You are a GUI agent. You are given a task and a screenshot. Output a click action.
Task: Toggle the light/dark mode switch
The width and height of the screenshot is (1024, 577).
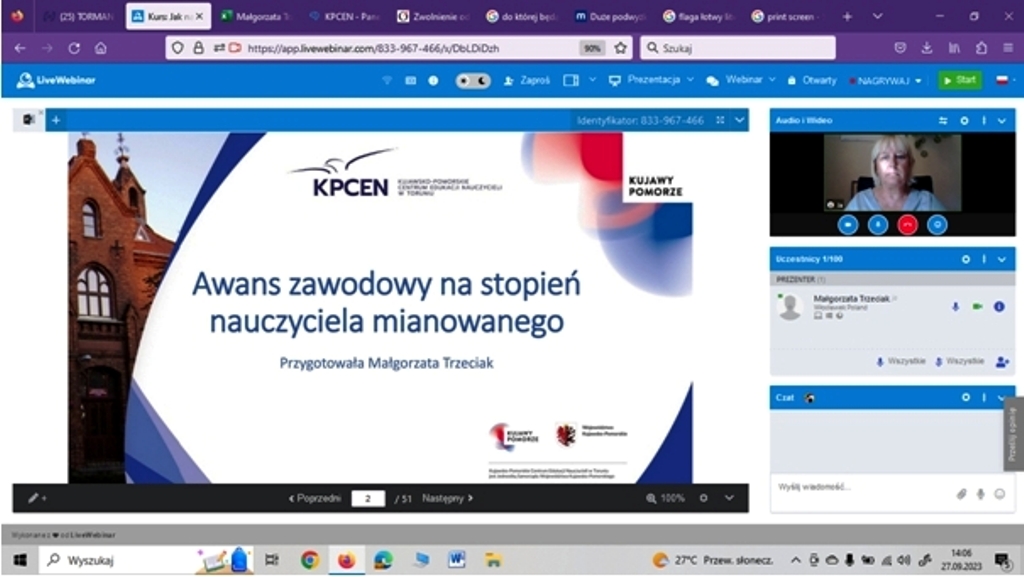coord(473,80)
